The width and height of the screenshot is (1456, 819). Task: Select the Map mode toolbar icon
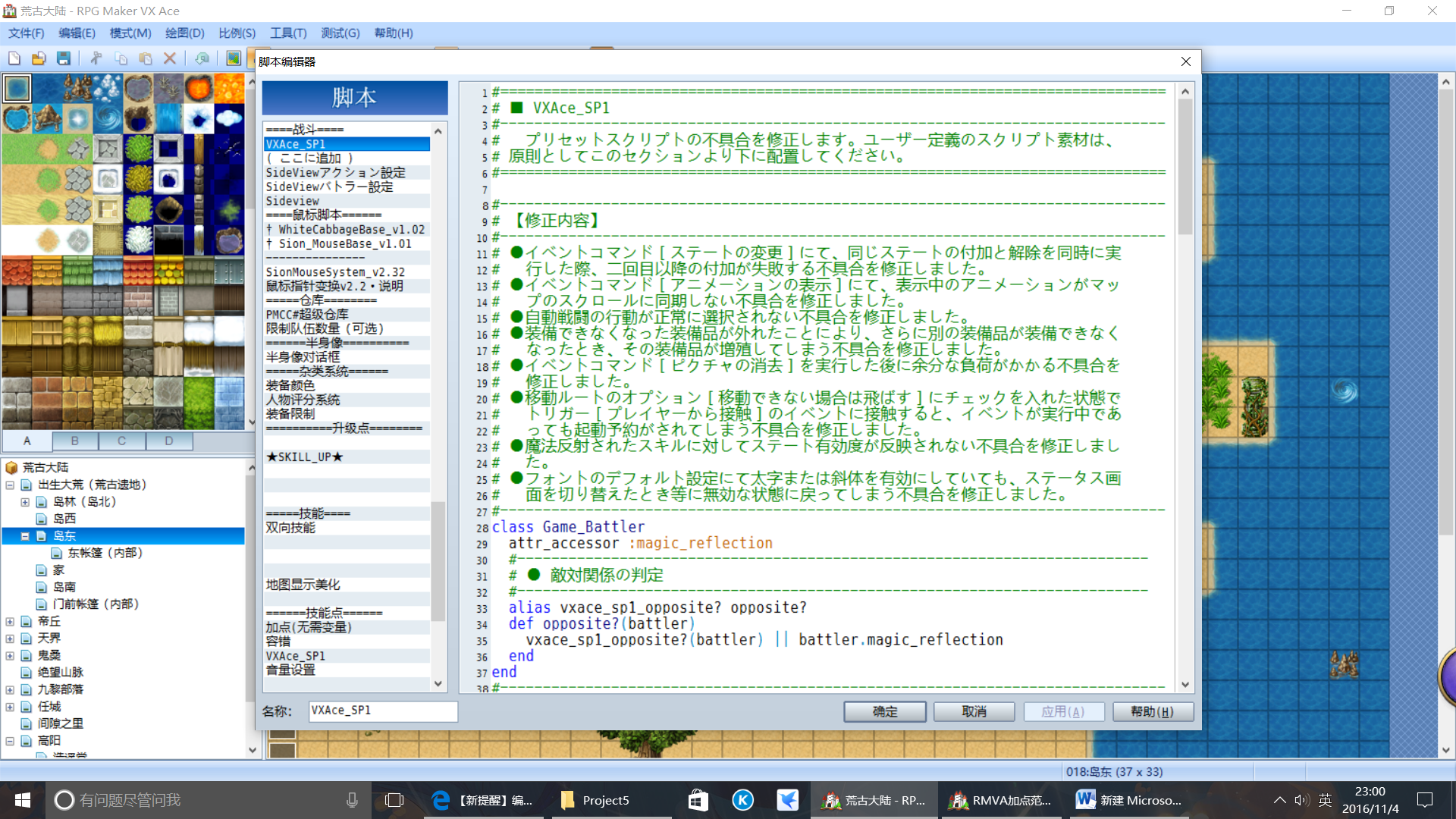click(x=234, y=58)
